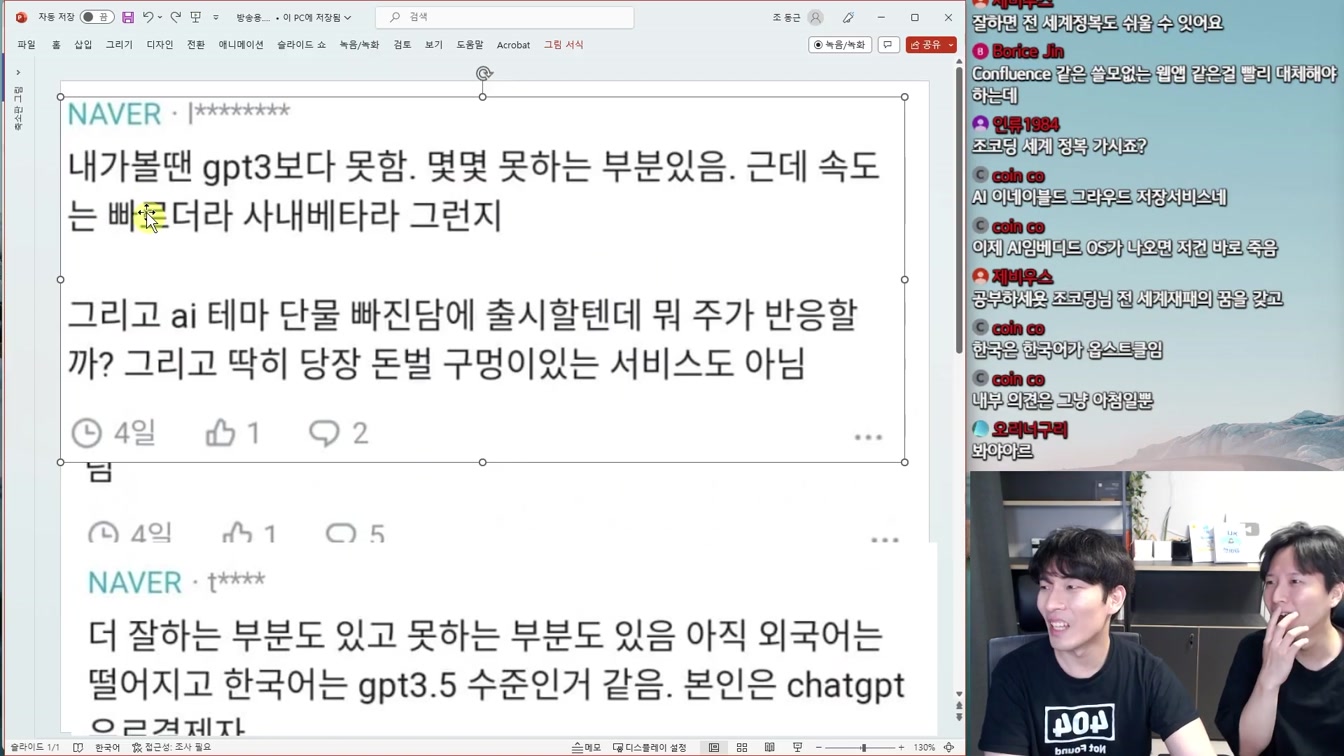The height and width of the screenshot is (756, 1344).
Task: Click previous slide double-arrow at scrollbar bottom
Action: click(x=959, y=706)
